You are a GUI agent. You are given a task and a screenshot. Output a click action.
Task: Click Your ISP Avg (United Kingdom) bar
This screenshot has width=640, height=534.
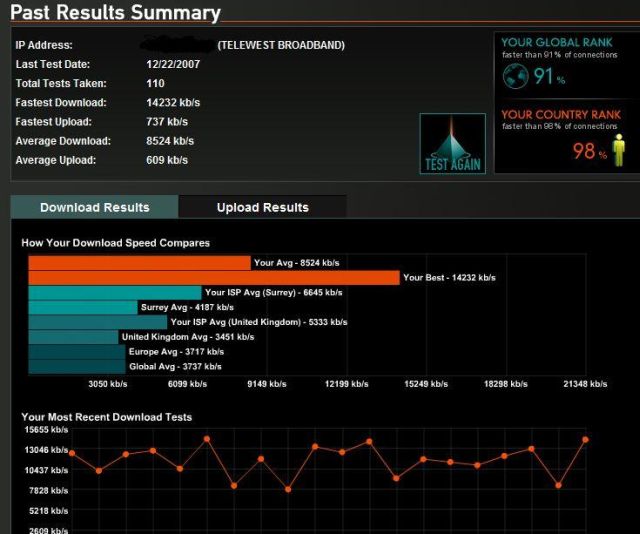click(98, 322)
